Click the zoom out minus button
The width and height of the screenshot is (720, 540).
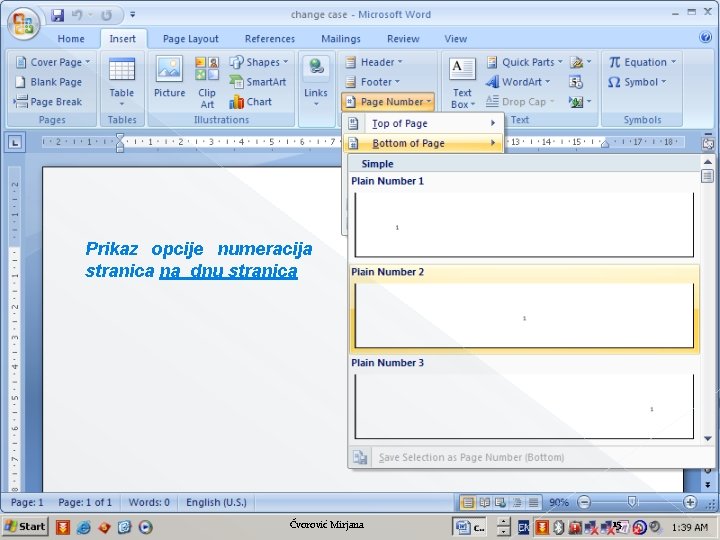click(x=584, y=502)
